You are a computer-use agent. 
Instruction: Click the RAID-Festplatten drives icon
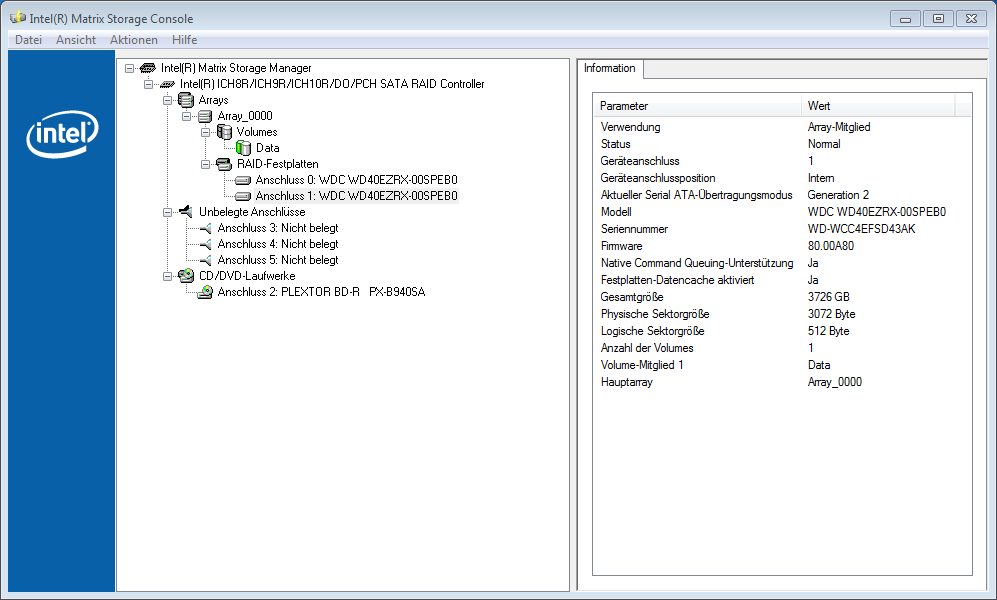click(x=224, y=164)
